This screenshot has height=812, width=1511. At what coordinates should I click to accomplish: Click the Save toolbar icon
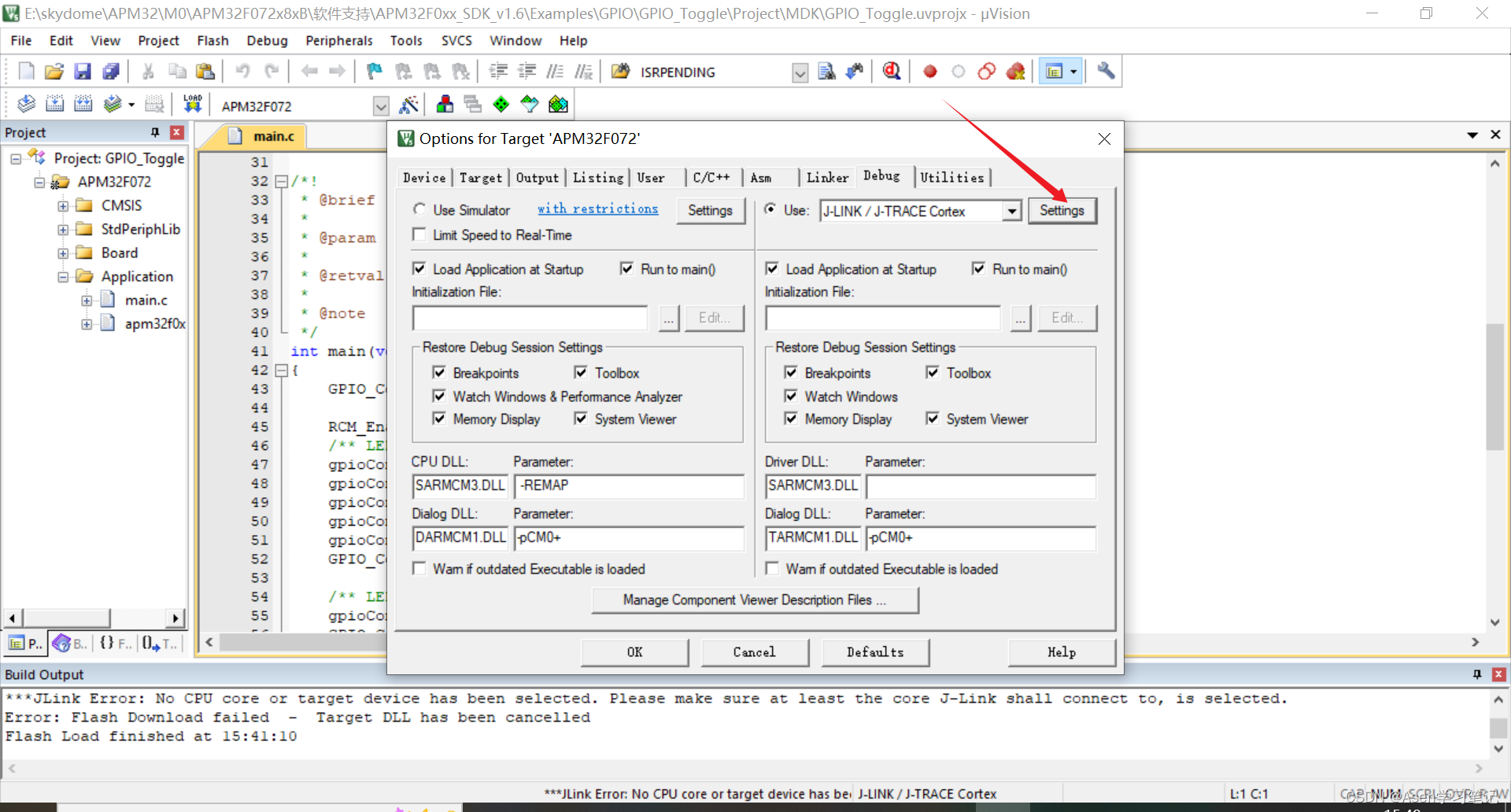coord(82,72)
